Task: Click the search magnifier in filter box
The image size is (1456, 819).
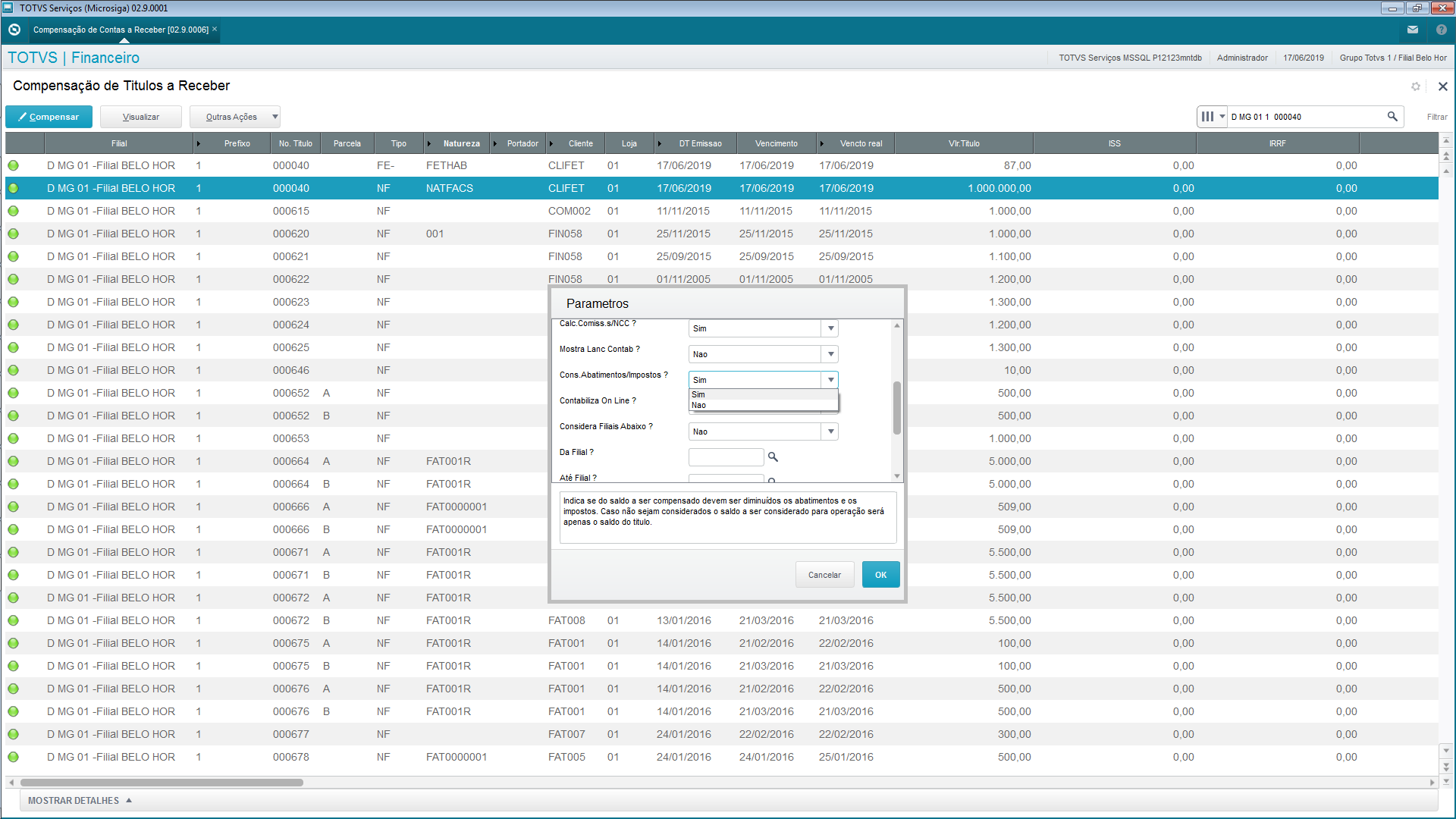Action: pos(1392,117)
